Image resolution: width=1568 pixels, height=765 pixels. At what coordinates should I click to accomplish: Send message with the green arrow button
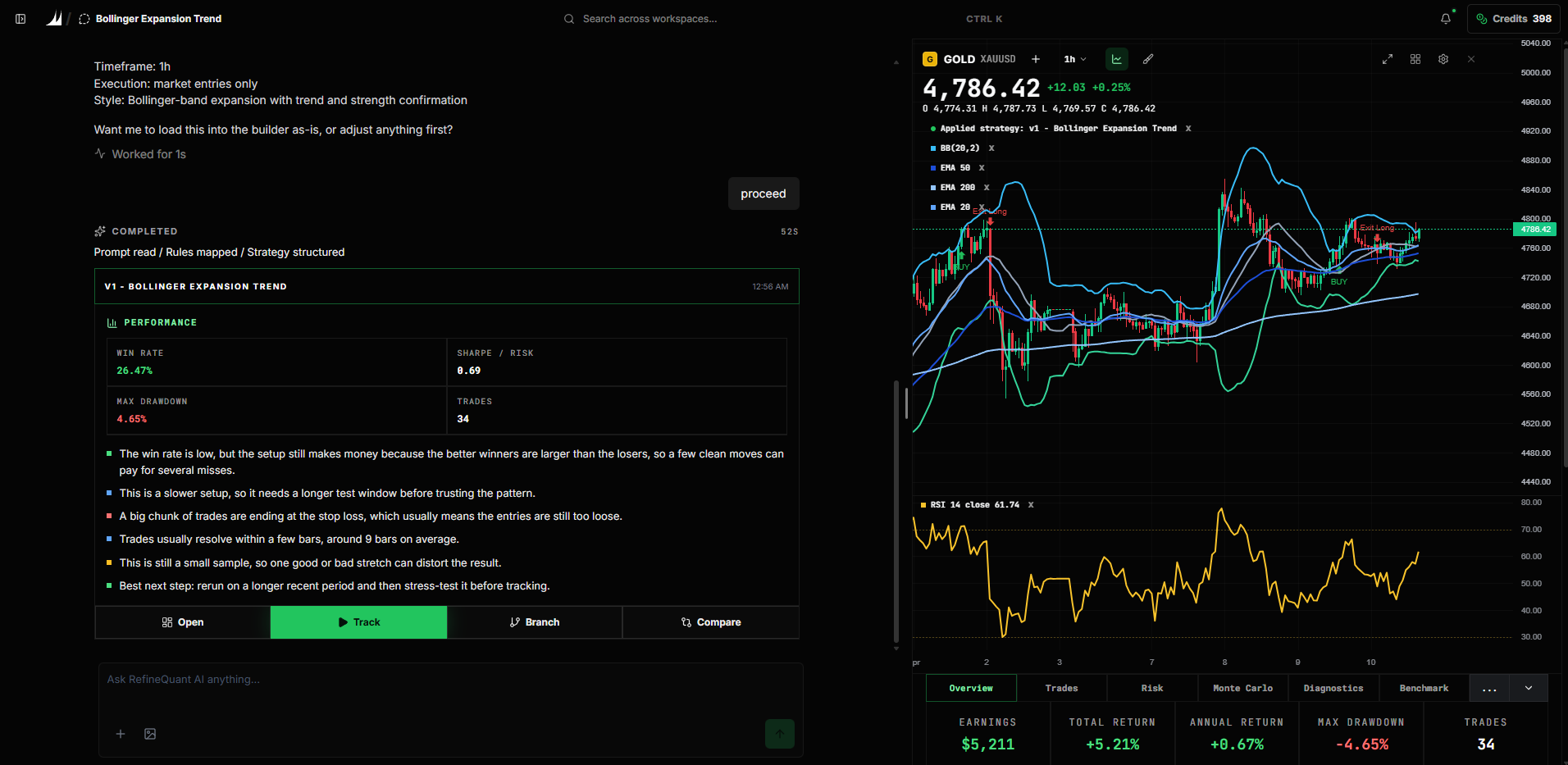pos(780,734)
